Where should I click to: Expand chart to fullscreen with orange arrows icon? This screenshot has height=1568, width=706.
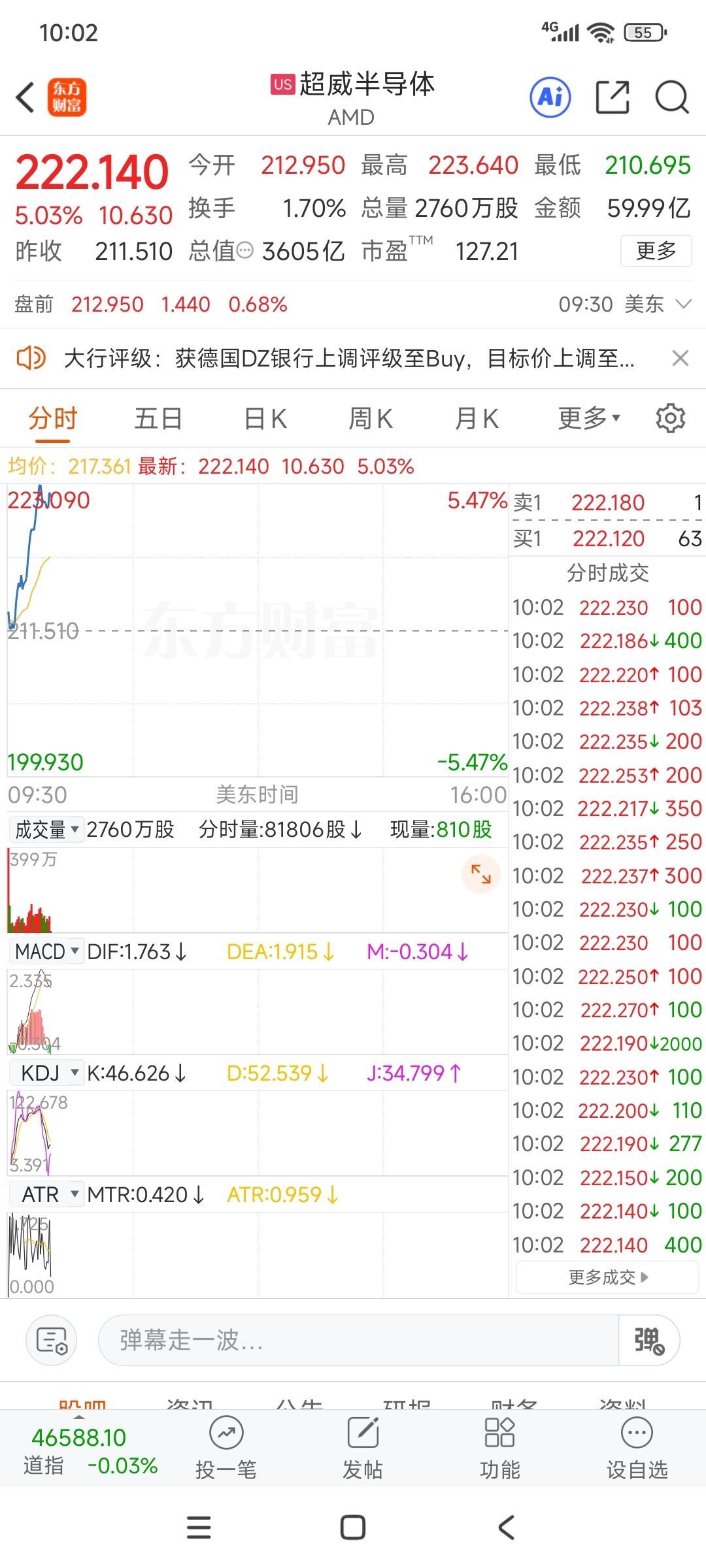[x=481, y=874]
